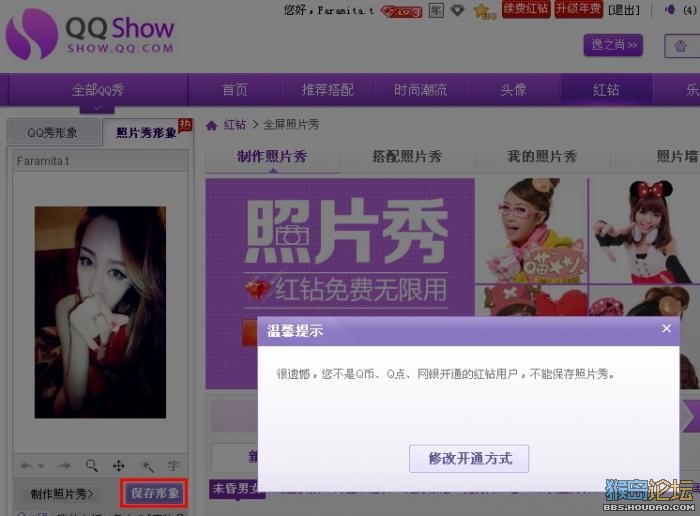Click the 逸之尚 >> button

click(x=613, y=45)
